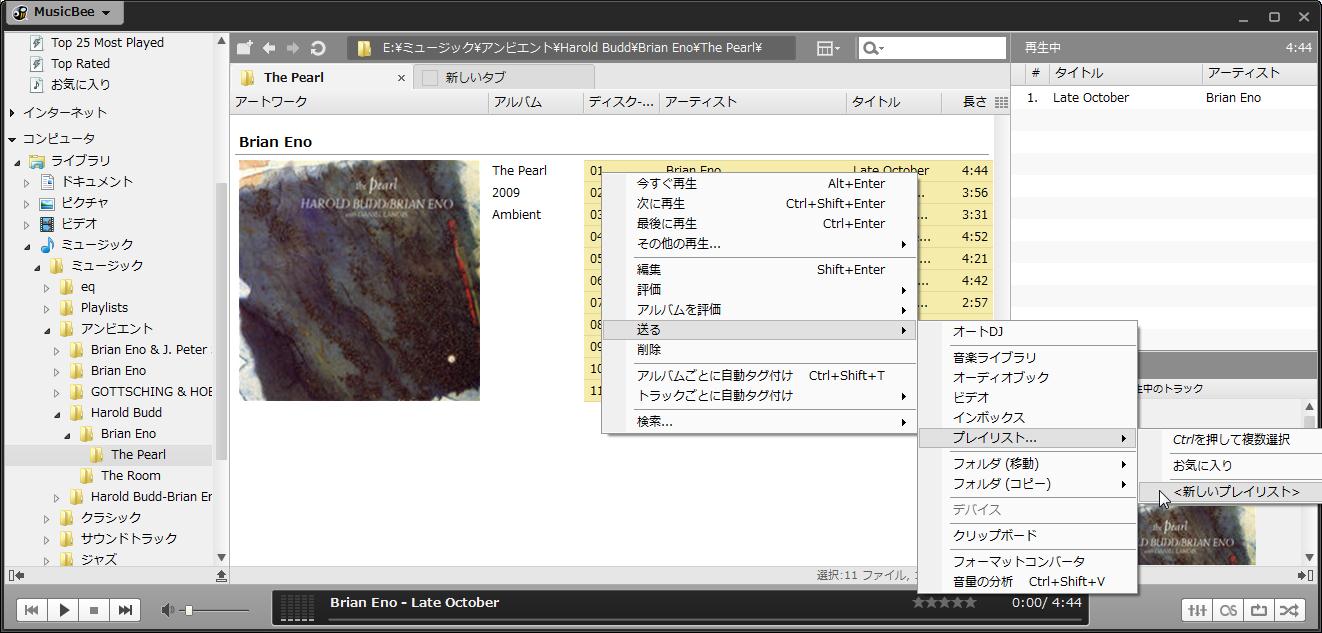Viewport: 1322px width, 633px height.
Task: Collapse the Harold Budd folder
Action: click(57, 413)
